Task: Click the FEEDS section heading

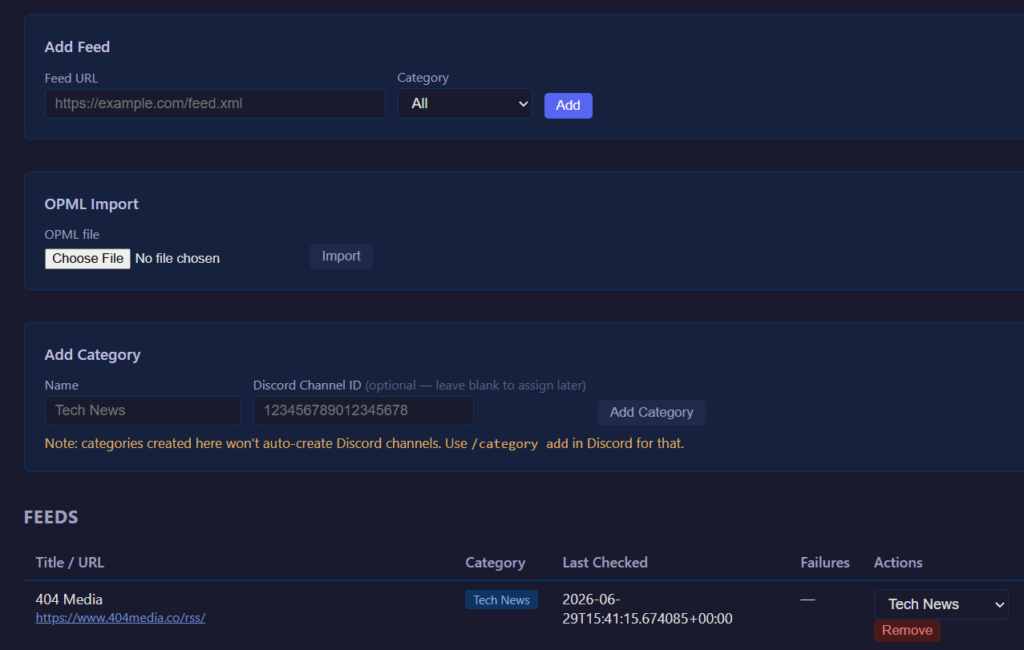Action: point(51,517)
